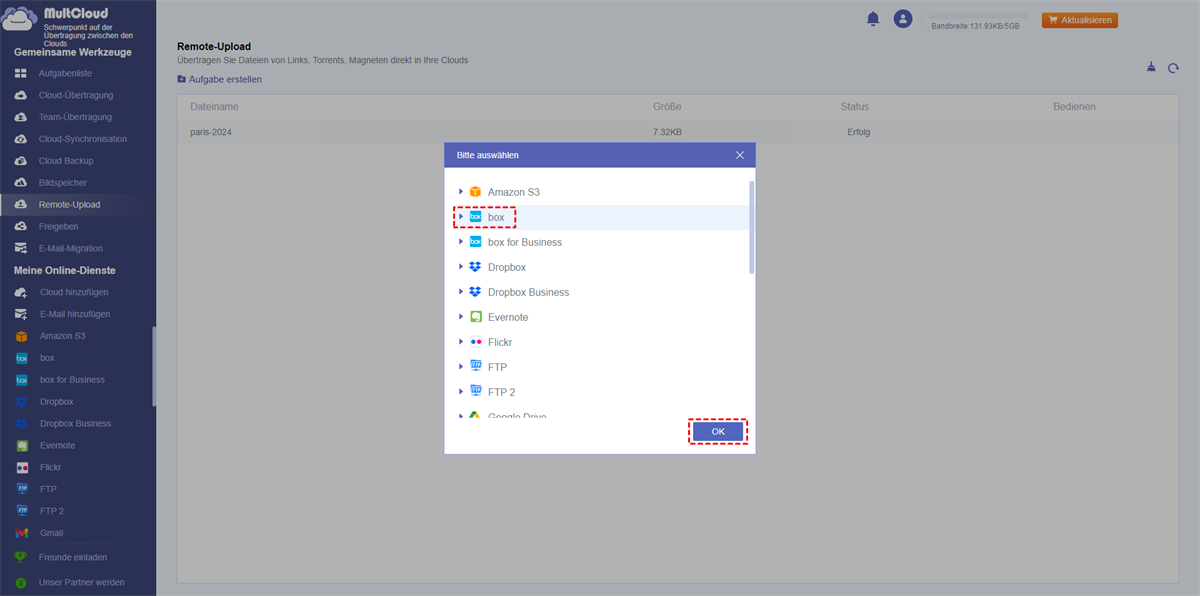Expand the Amazon S3 node in the dialog
Image resolution: width=1200 pixels, height=596 pixels.
pyautogui.click(x=461, y=192)
